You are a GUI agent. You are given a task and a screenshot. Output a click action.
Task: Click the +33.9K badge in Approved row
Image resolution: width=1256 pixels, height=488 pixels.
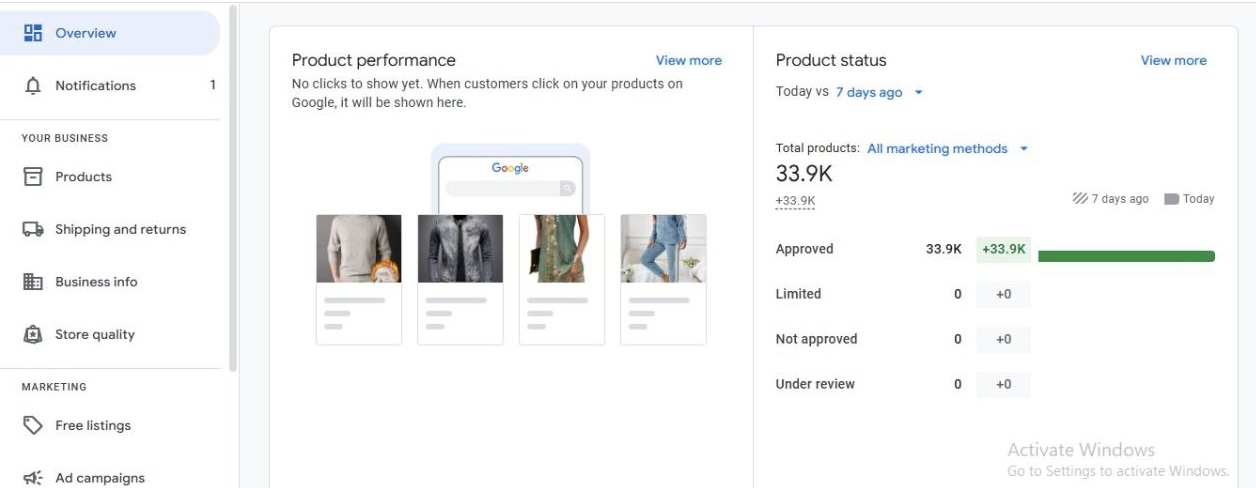tap(1003, 249)
